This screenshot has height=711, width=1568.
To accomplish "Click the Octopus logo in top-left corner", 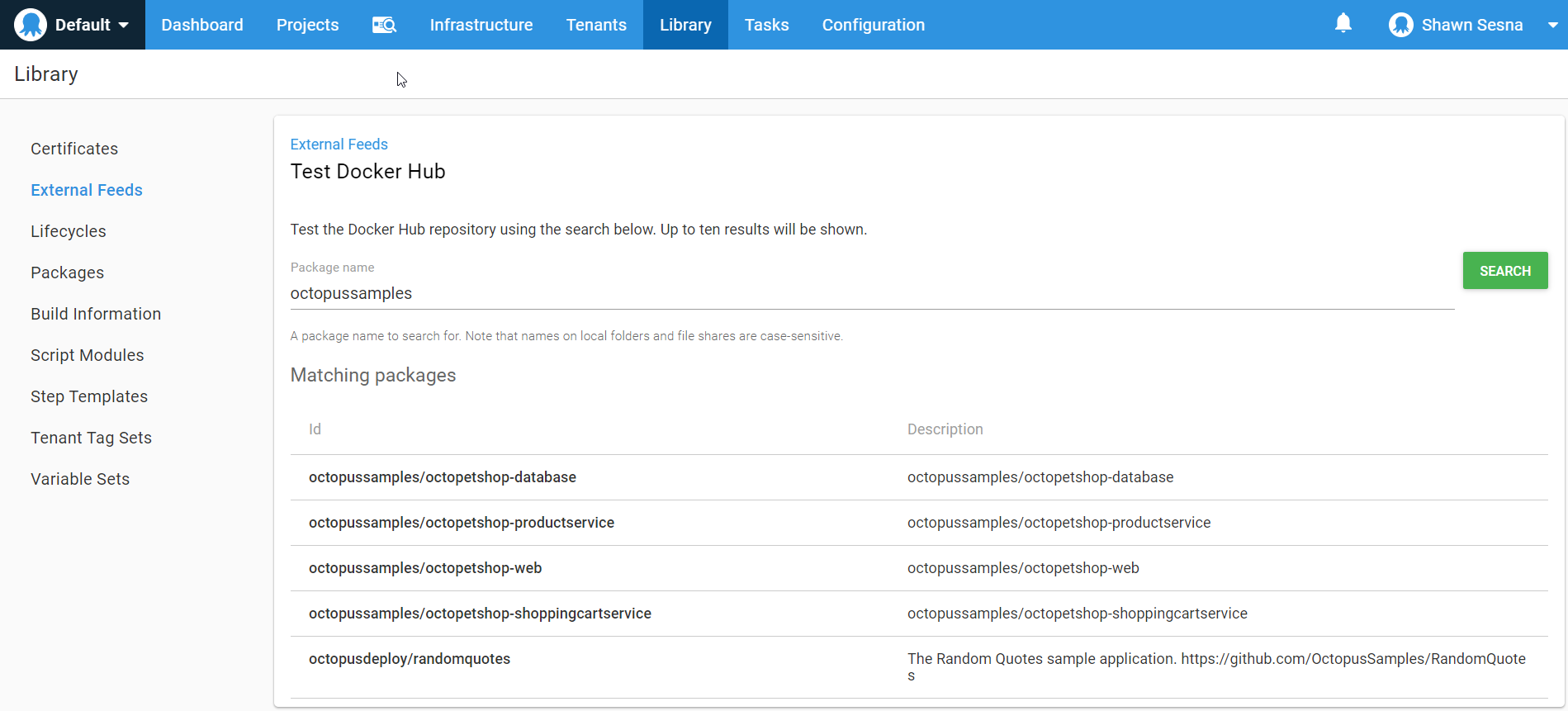I will 31,25.
